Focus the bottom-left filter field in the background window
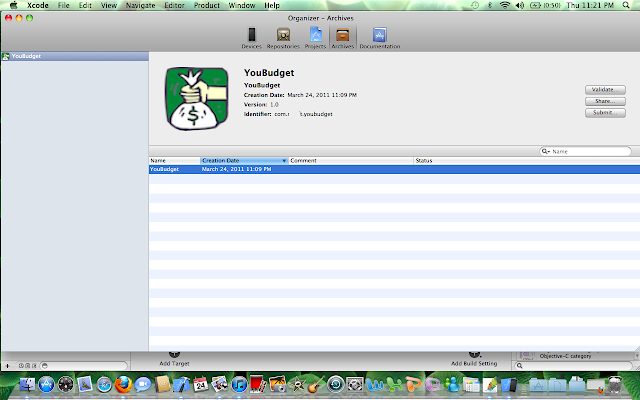Screen dimensions: 640x400 point(84,366)
